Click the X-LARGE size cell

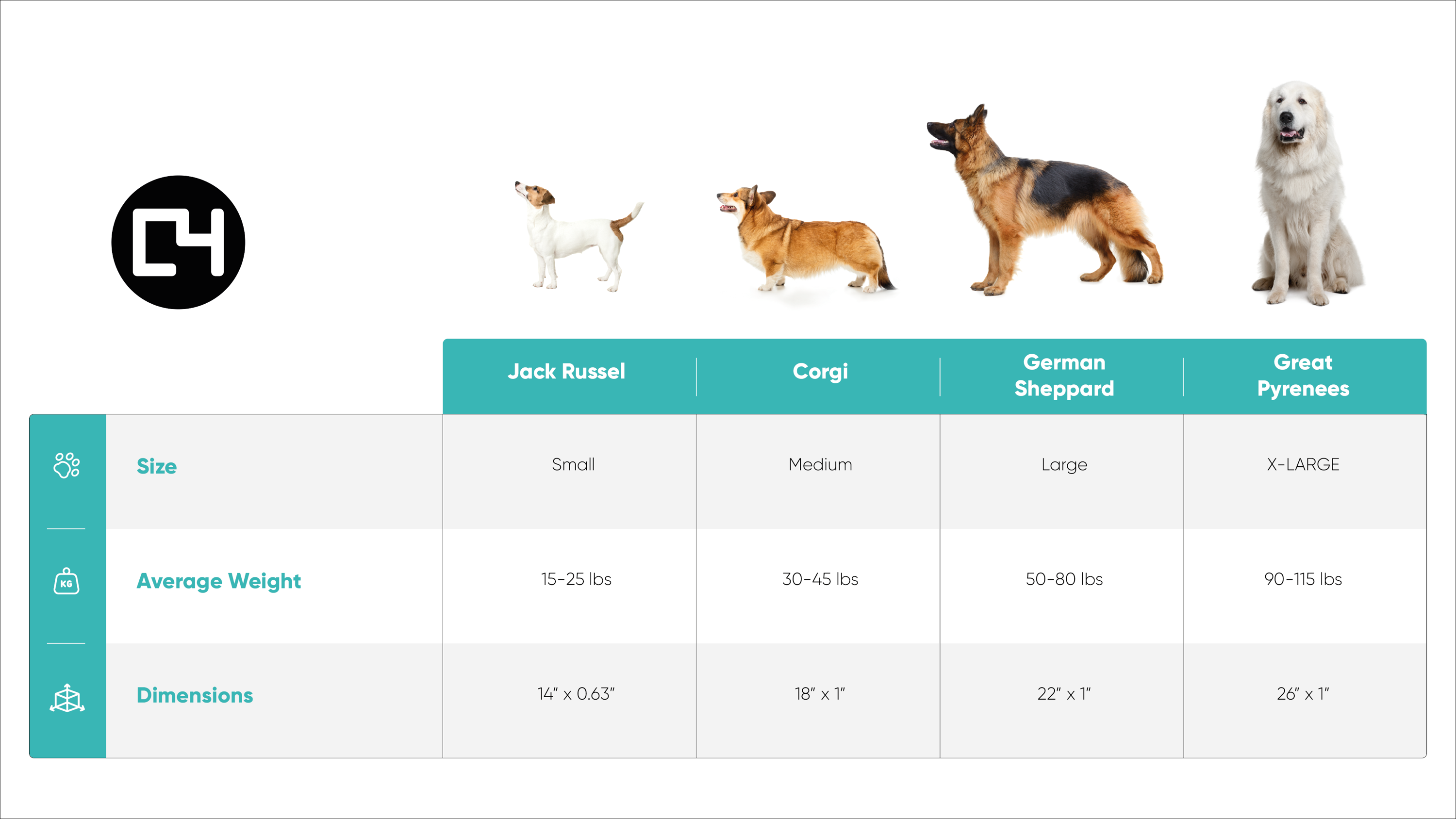[x=1303, y=465]
